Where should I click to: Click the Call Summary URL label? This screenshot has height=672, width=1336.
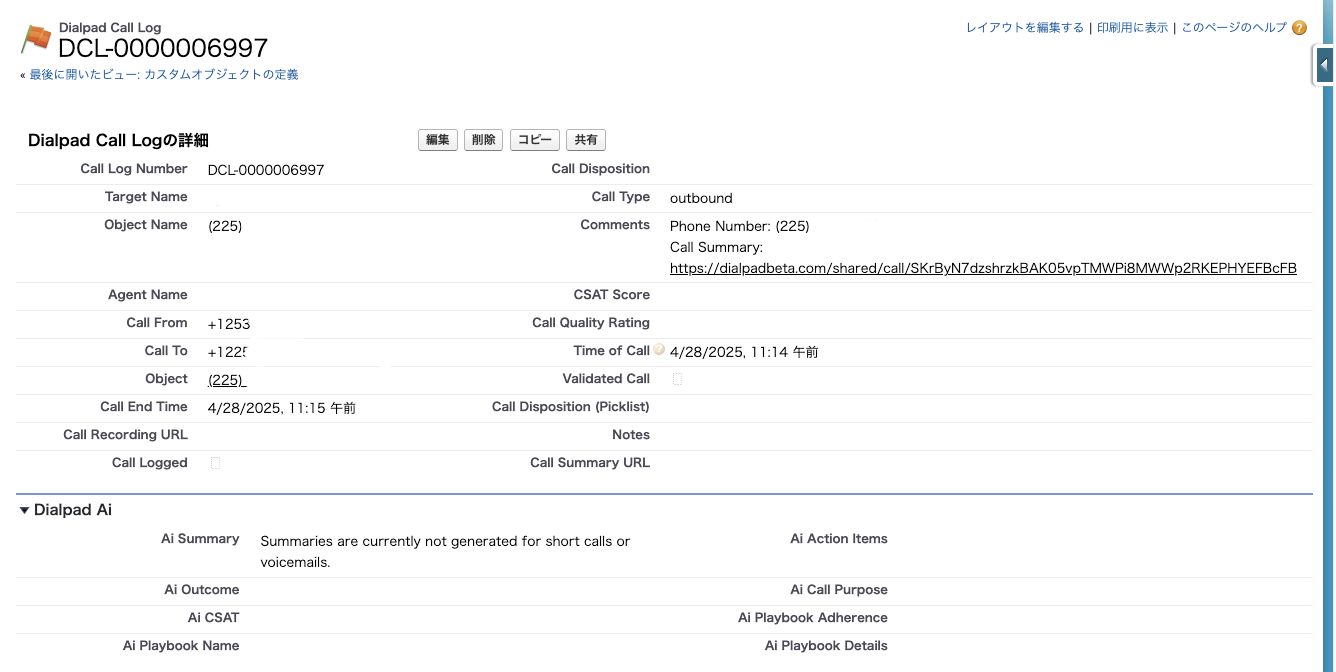[x=590, y=463]
